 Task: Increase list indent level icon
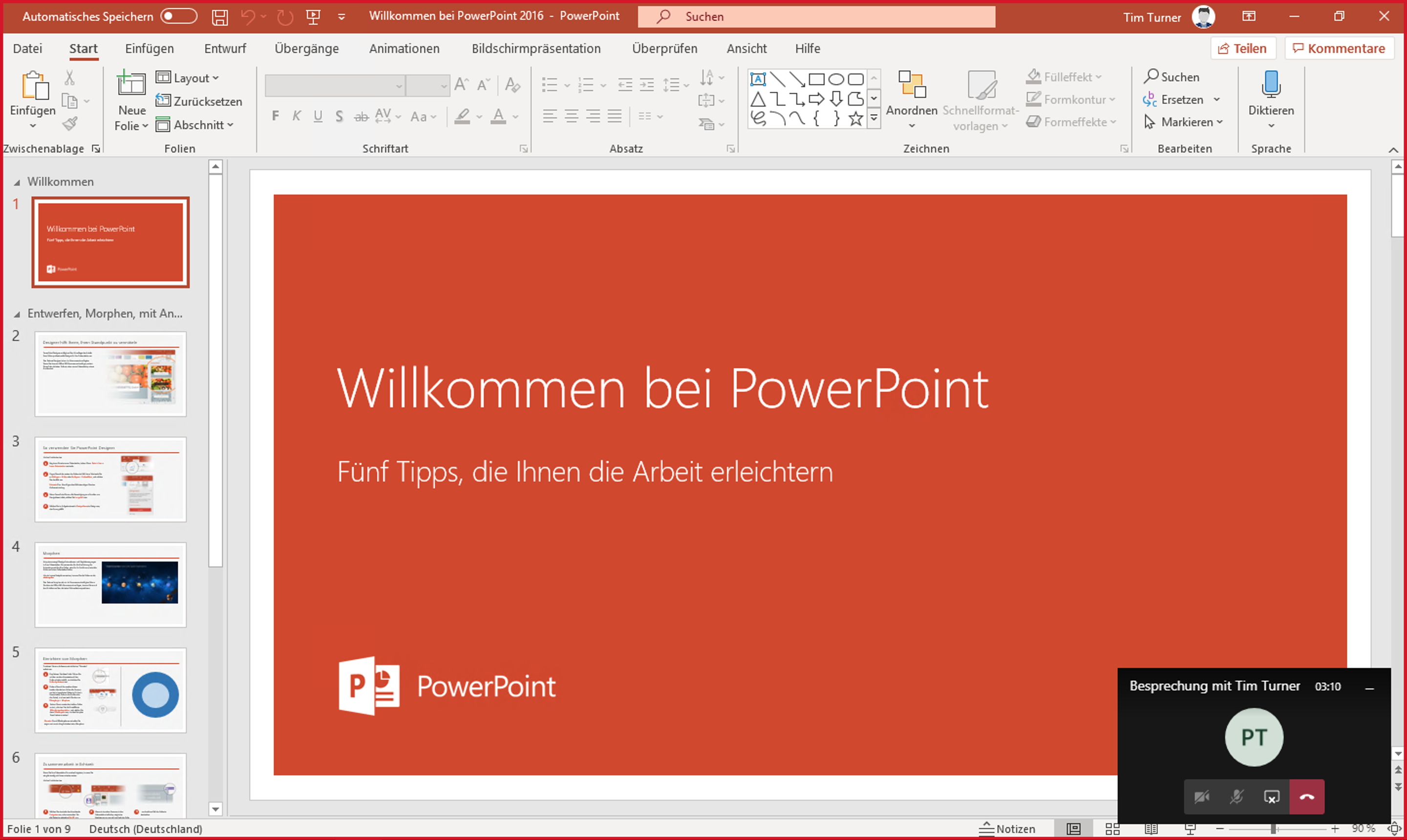click(647, 85)
